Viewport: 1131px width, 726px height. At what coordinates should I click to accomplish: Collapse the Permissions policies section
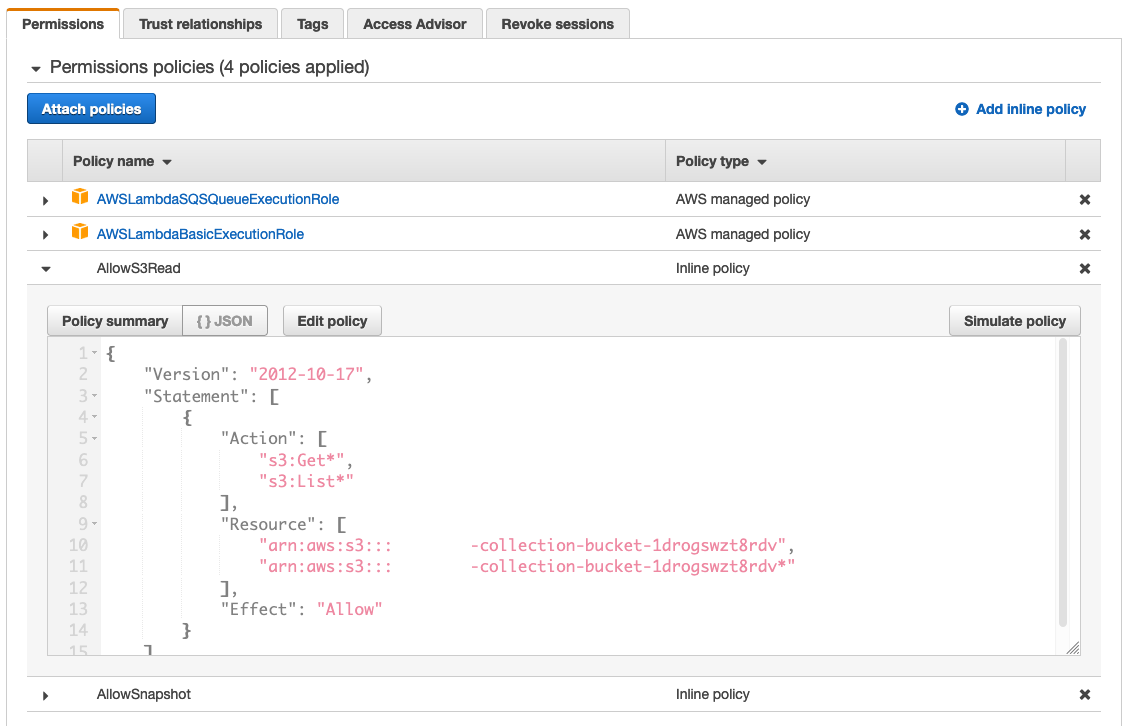pos(35,68)
